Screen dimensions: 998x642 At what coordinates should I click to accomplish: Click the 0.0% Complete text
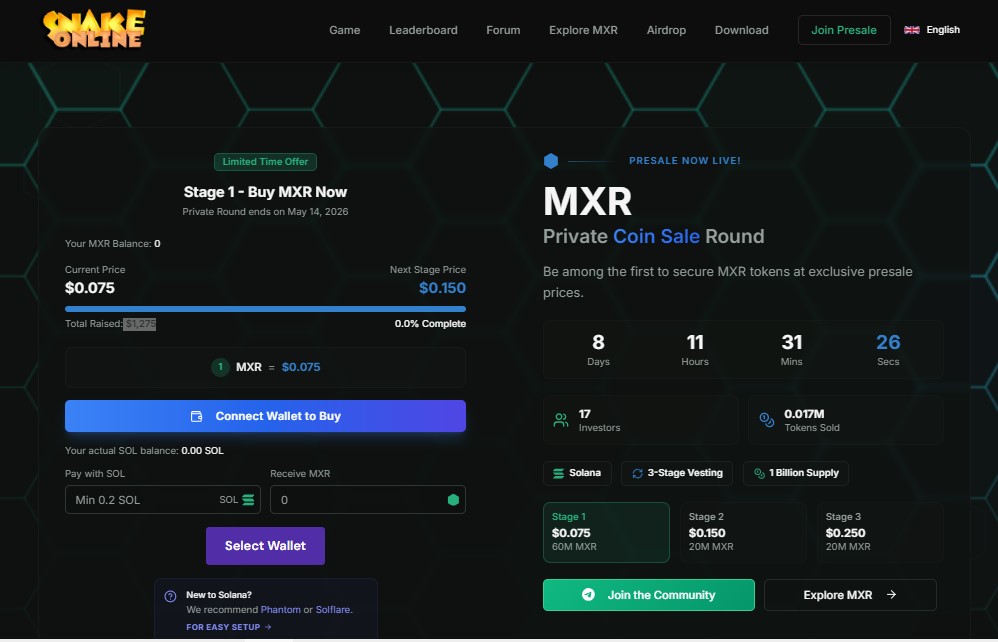pos(430,324)
